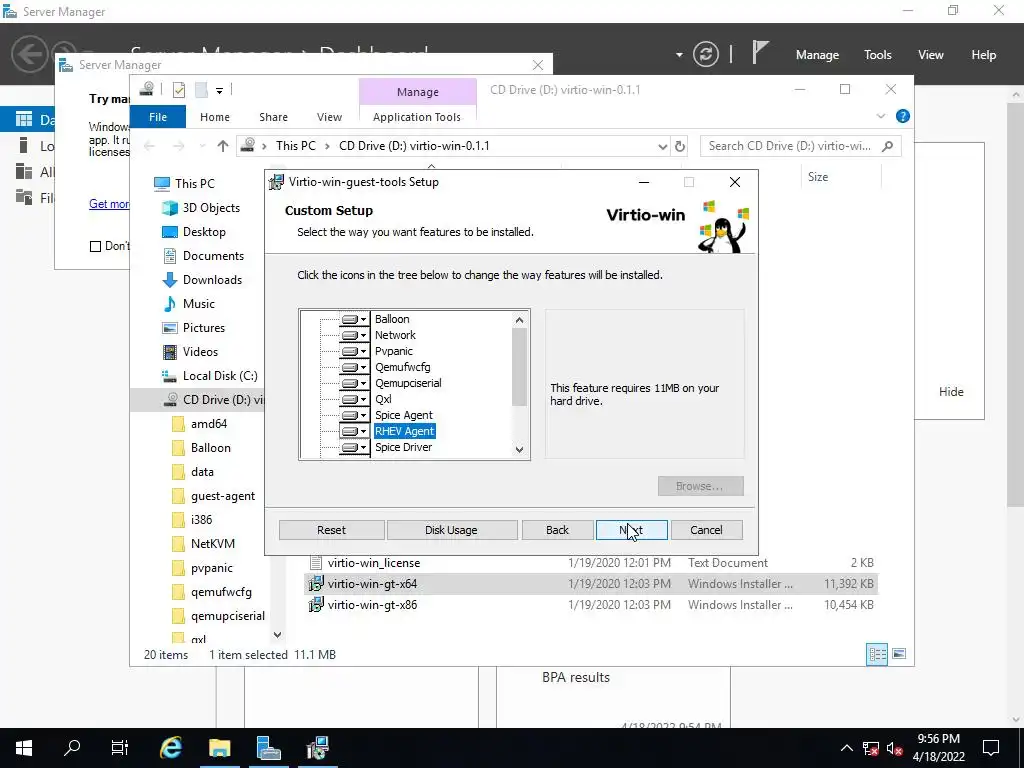Image resolution: width=1024 pixels, height=768 pixels.
Task: Open Server Manager Help menu
Action: [983, 56]
